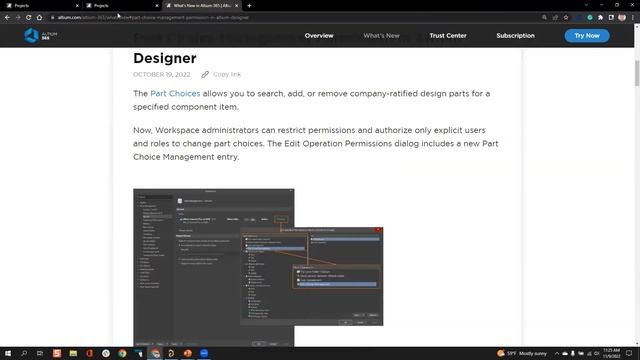Click the page vertical scrollbar thumb

637,73
